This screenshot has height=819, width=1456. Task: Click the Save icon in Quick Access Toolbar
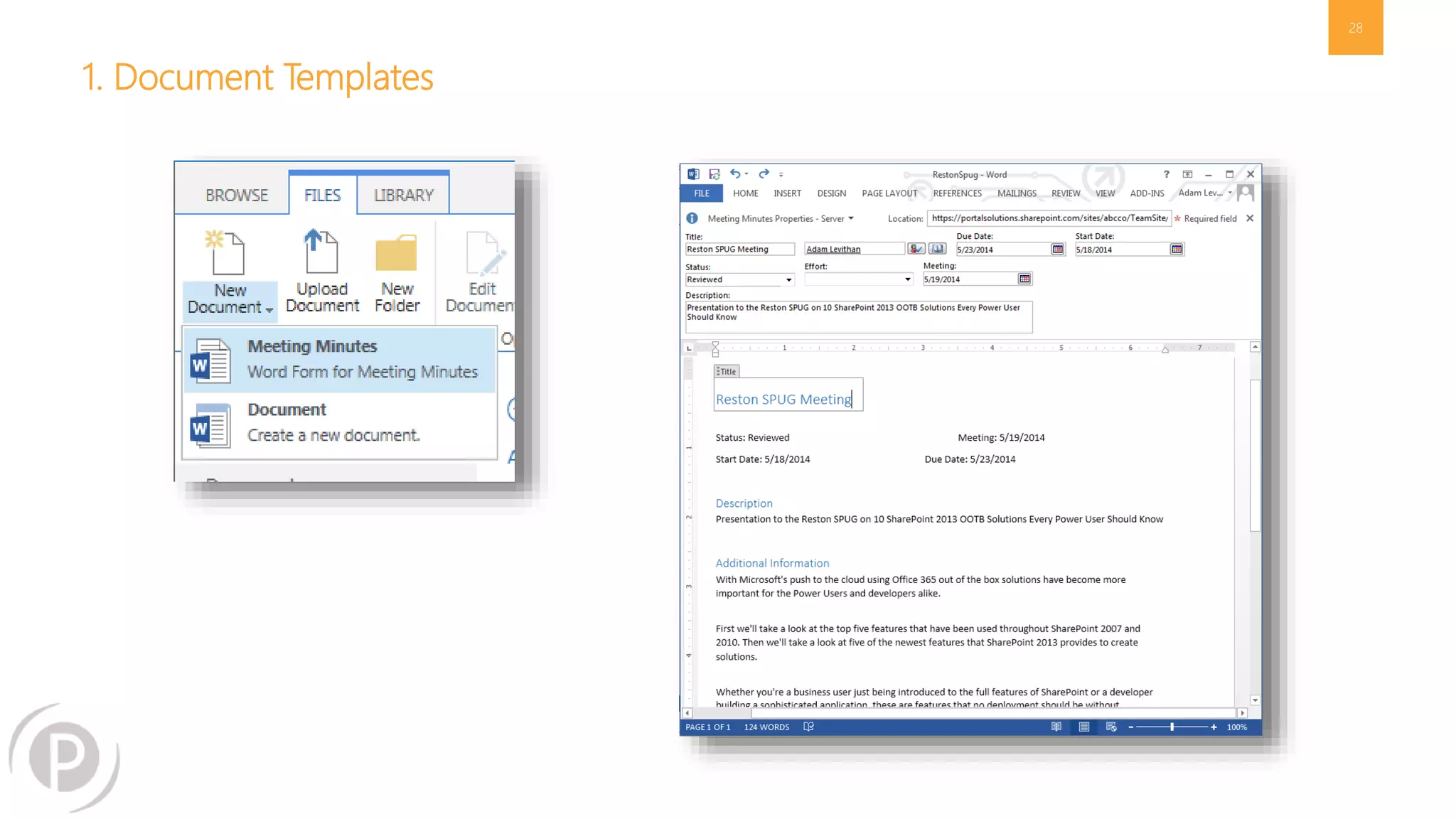click(x=714, y=174)
